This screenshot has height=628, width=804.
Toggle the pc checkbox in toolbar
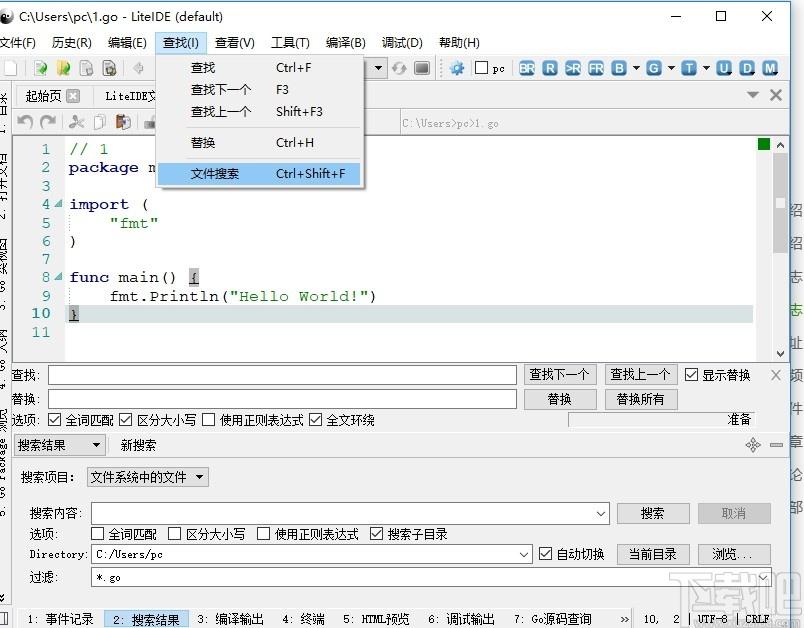pyautogui.click(x=481, y=68)
